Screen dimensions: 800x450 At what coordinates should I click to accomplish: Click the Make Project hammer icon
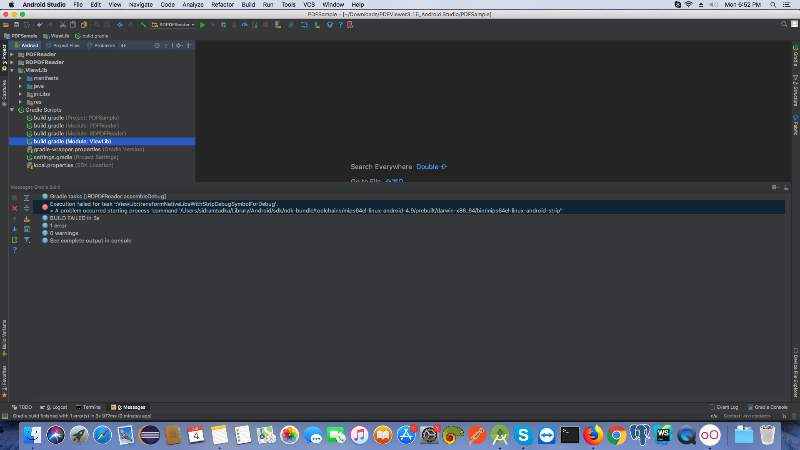141,24
